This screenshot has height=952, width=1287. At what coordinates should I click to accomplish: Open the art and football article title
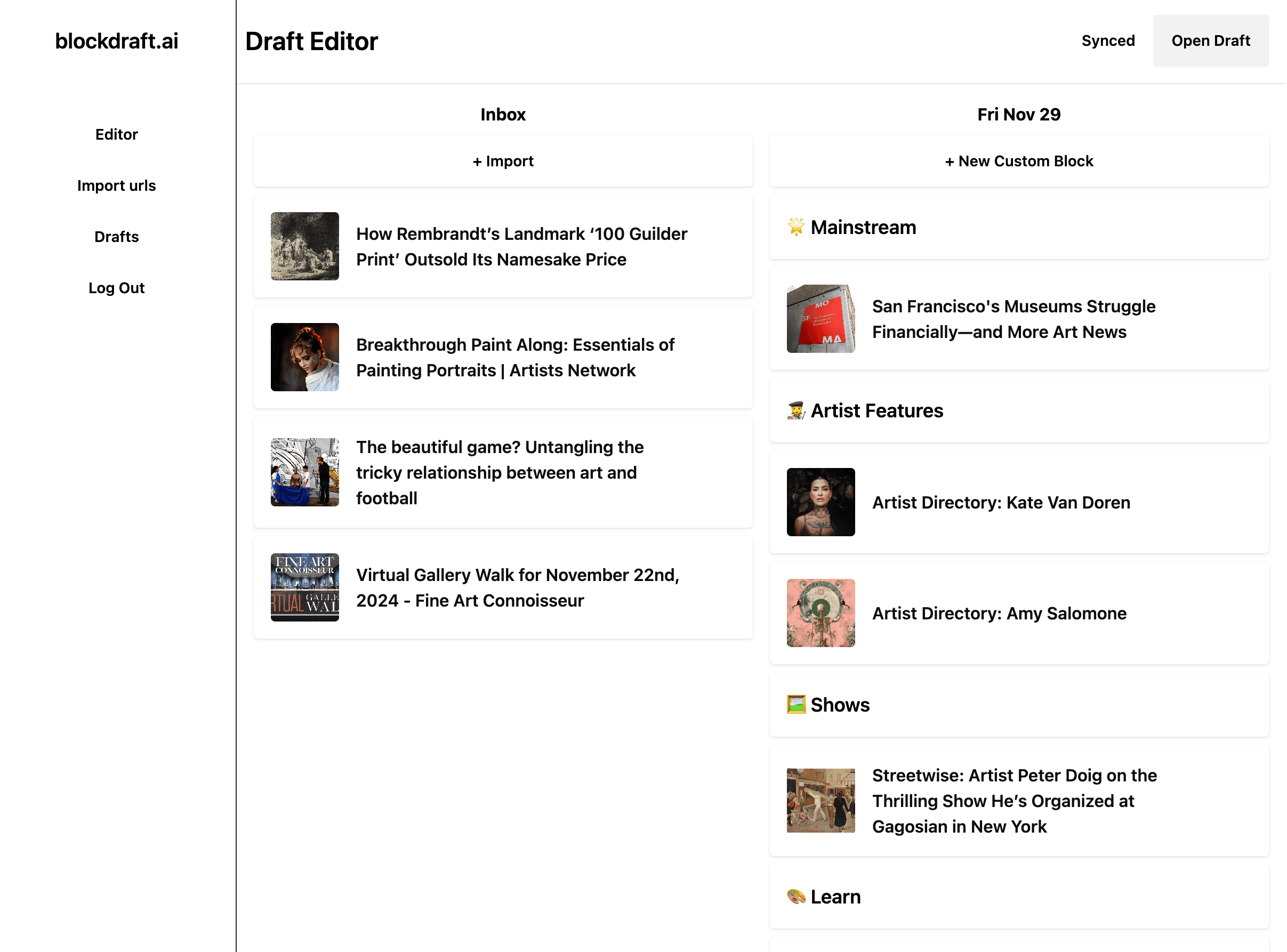coord(499,473)
